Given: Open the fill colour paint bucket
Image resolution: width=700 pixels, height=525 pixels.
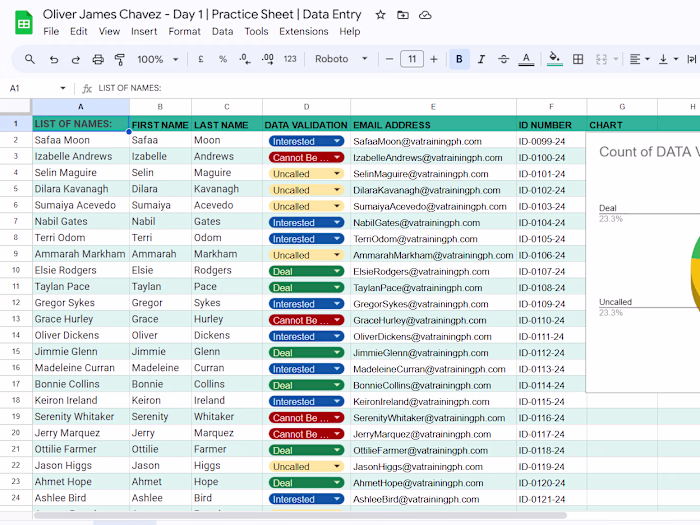Looking at the screenshot, I should [x=554, y=59].
